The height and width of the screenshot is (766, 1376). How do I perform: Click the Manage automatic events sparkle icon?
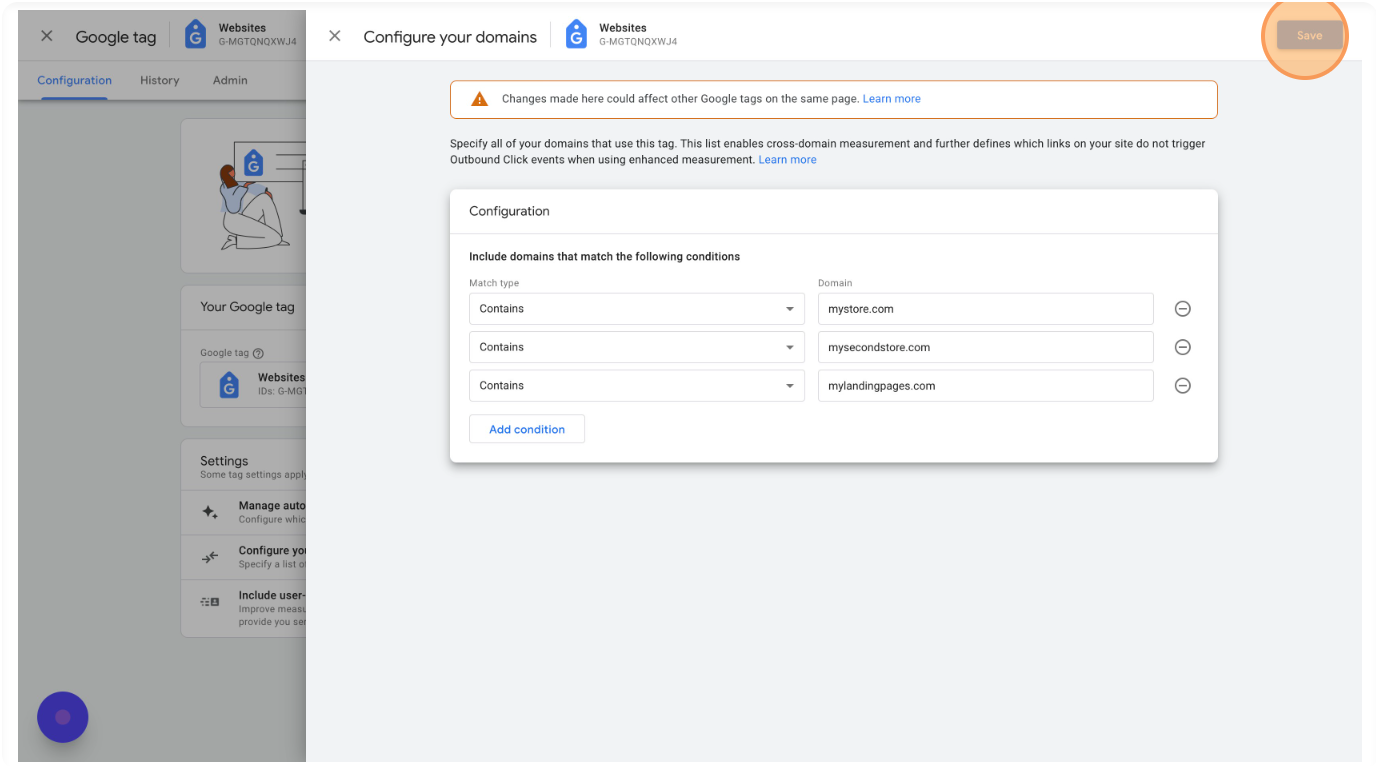coord(210,512)
